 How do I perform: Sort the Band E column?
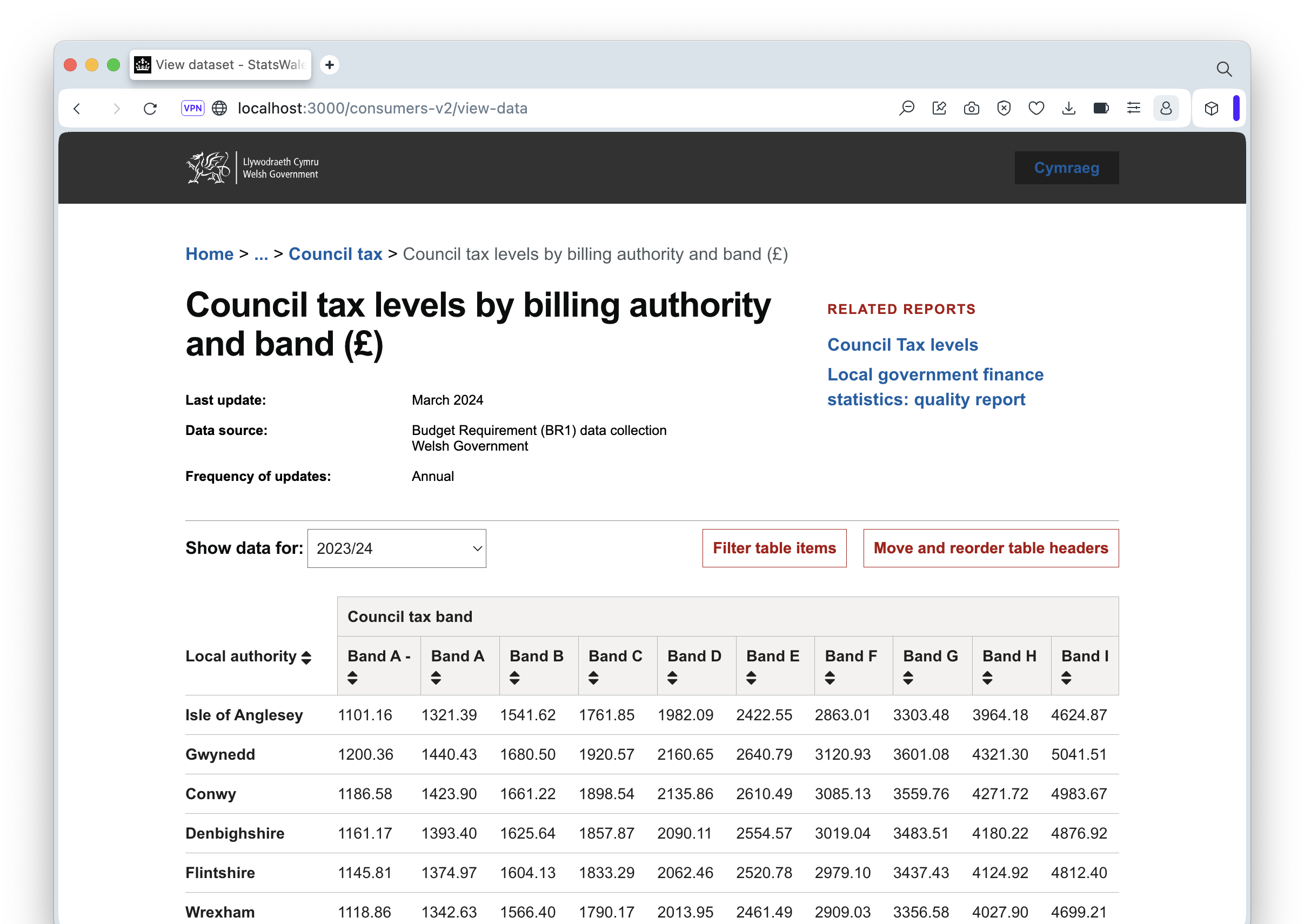pyautogui.click(x=751, y=678)
